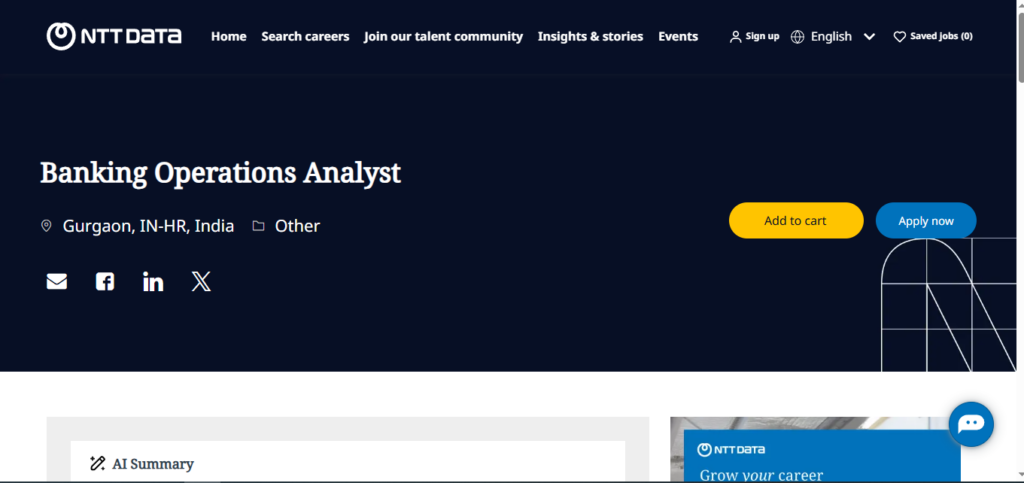The width and height of the screenshot is (1024, 483).
Task: Share job via email icon
Action: tap(57, 281)
